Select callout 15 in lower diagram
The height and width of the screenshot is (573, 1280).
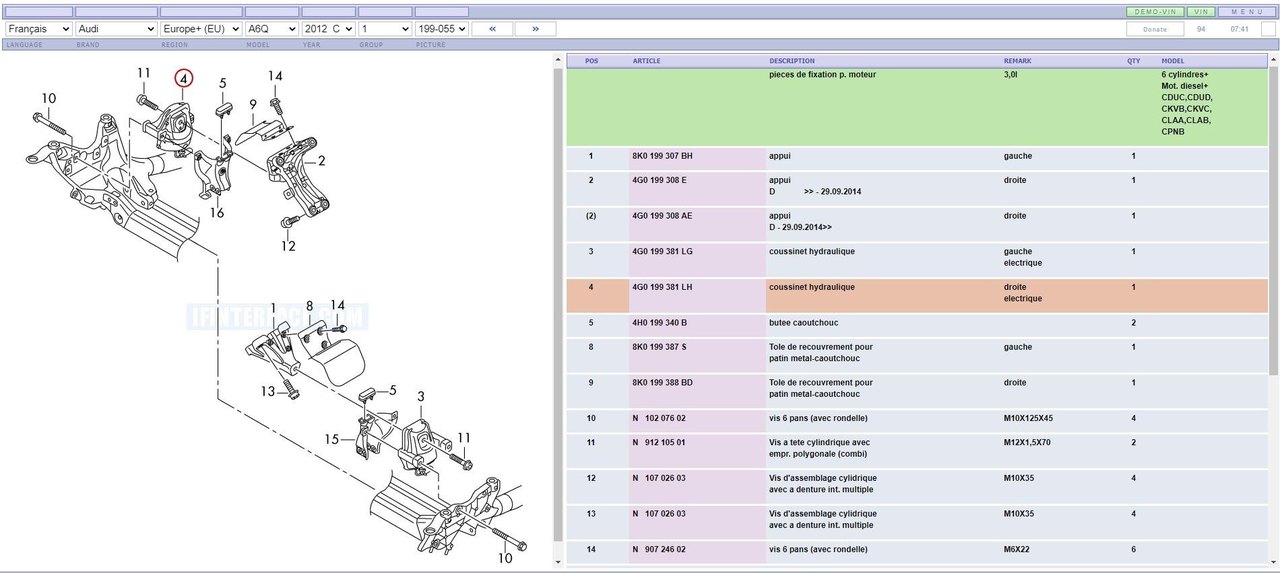click(x=331, y=439)
